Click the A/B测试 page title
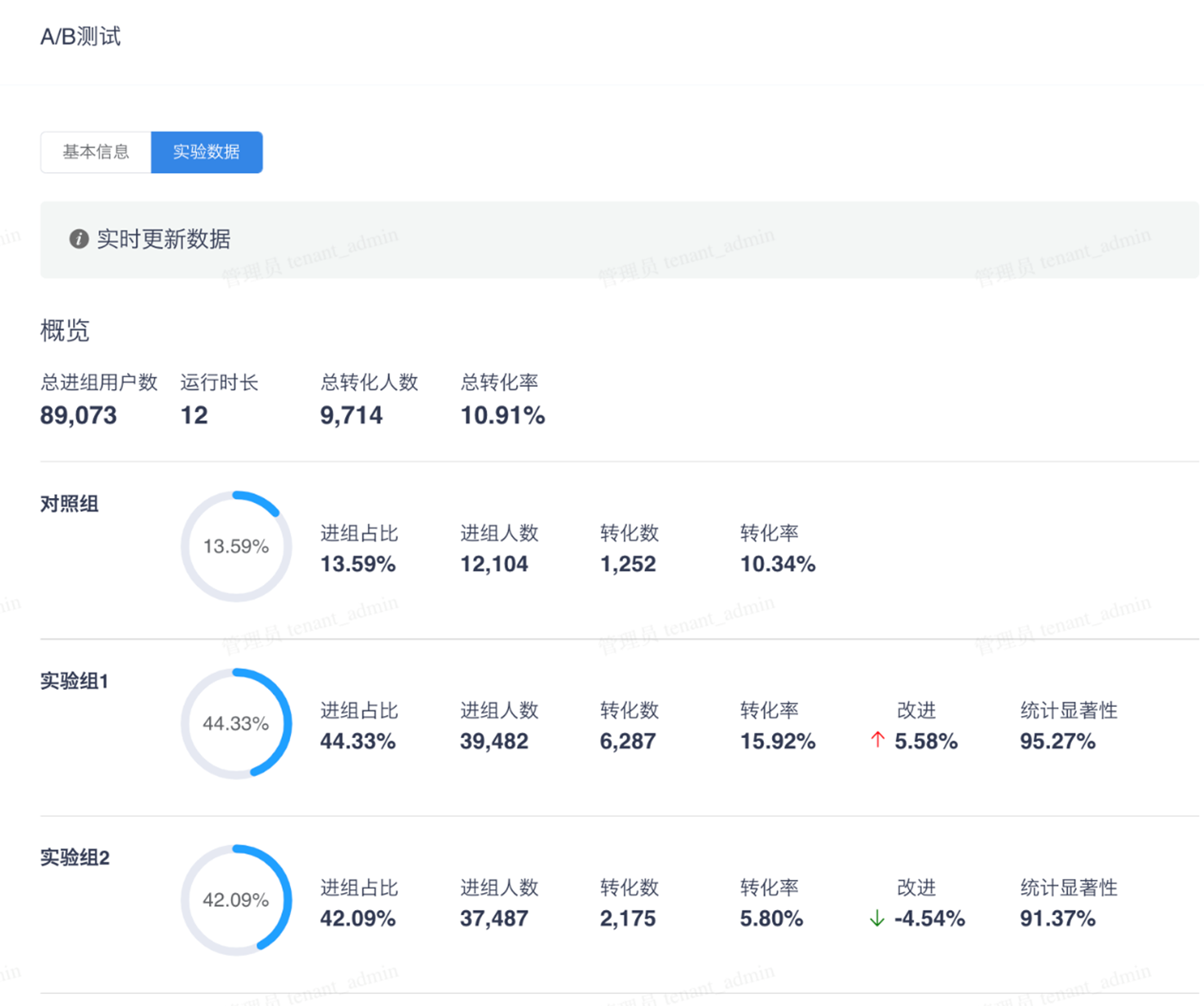The image size is (1204, 1006). tap(80, 37)
